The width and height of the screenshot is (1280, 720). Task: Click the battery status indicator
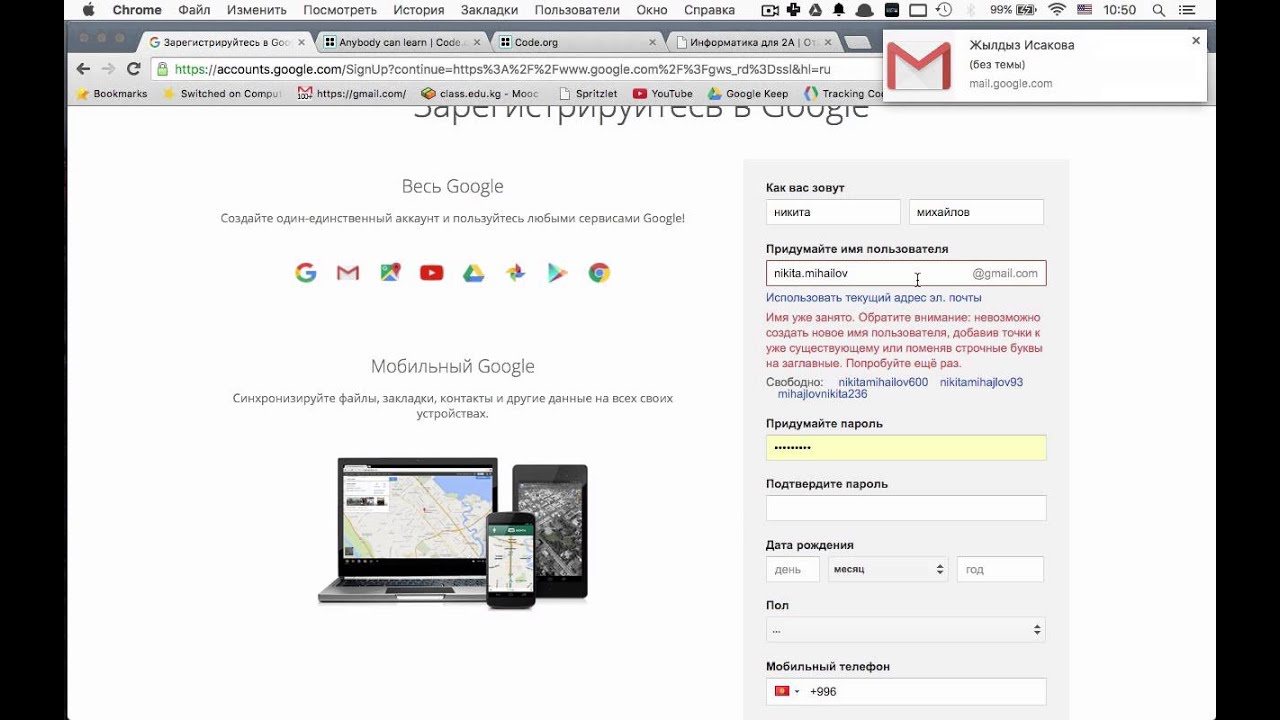click(x=1014, y=10)
